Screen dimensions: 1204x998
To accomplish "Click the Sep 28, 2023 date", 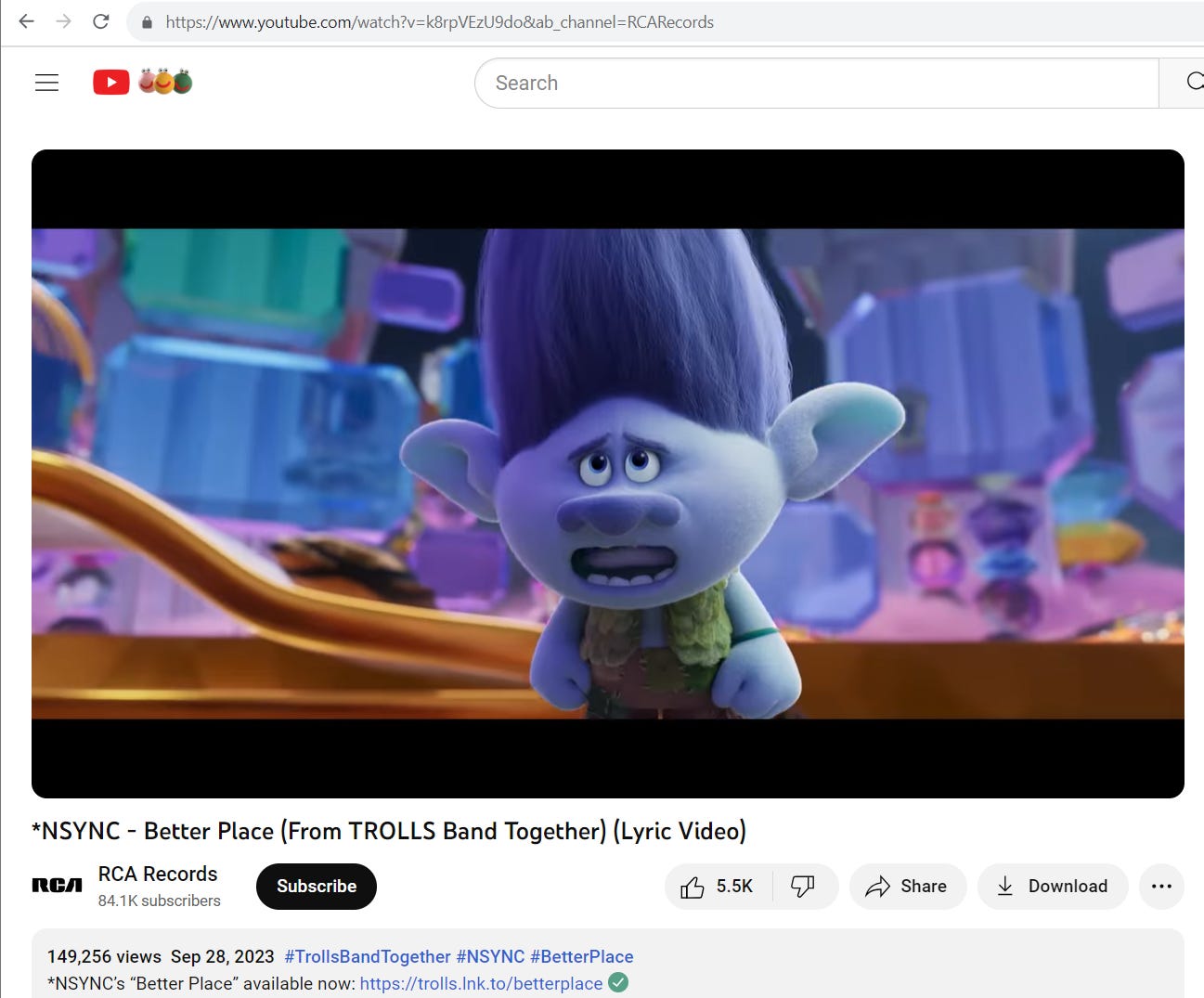I will (x=223, y=956).
